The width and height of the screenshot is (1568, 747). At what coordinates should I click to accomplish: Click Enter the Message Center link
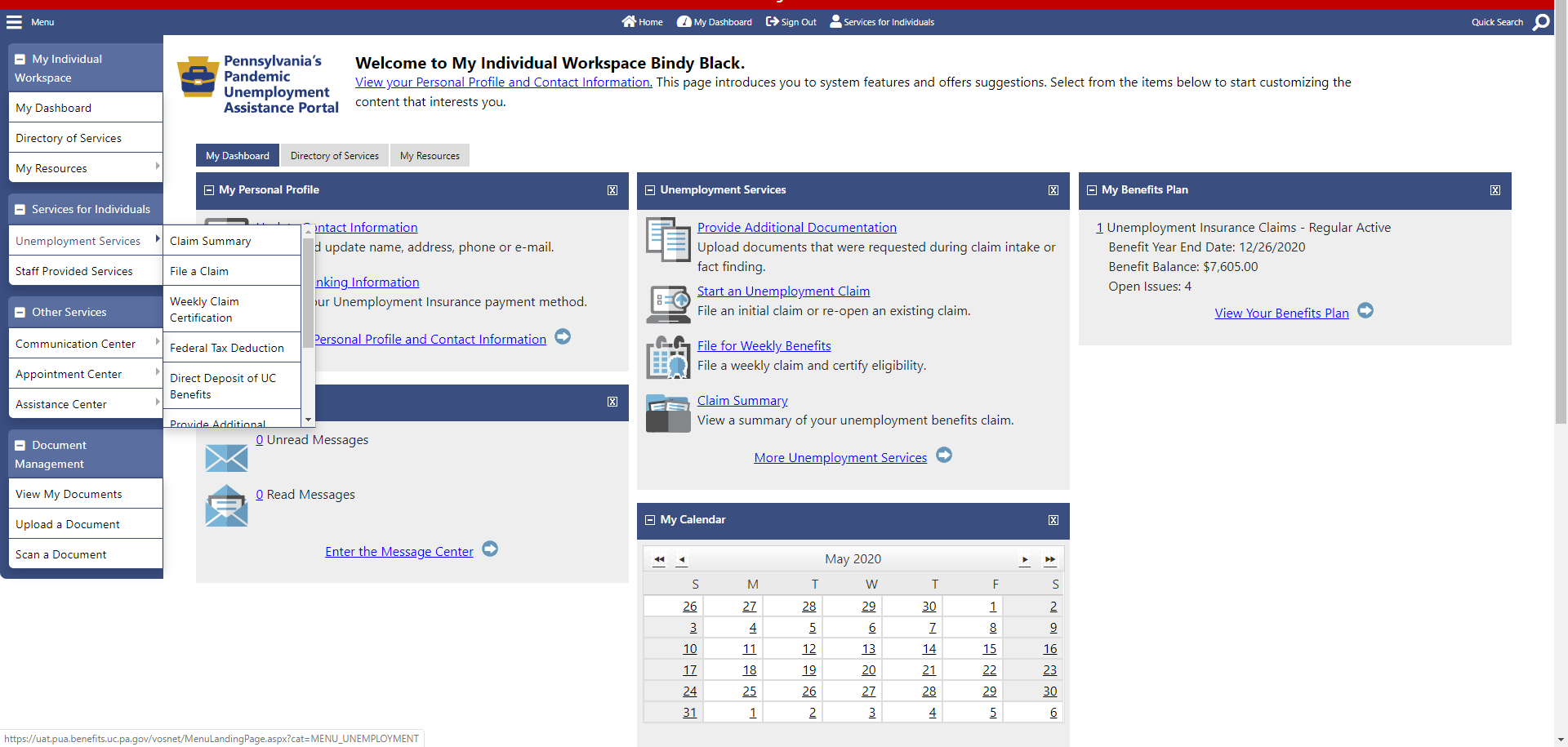[399, 552]
